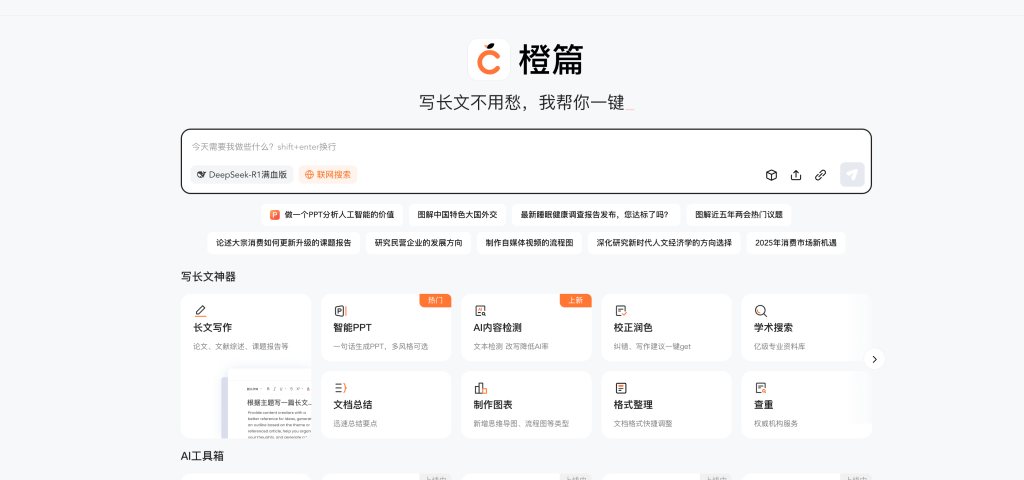Select suggestion 制作自媒体视频的流程图

(529, 243)
